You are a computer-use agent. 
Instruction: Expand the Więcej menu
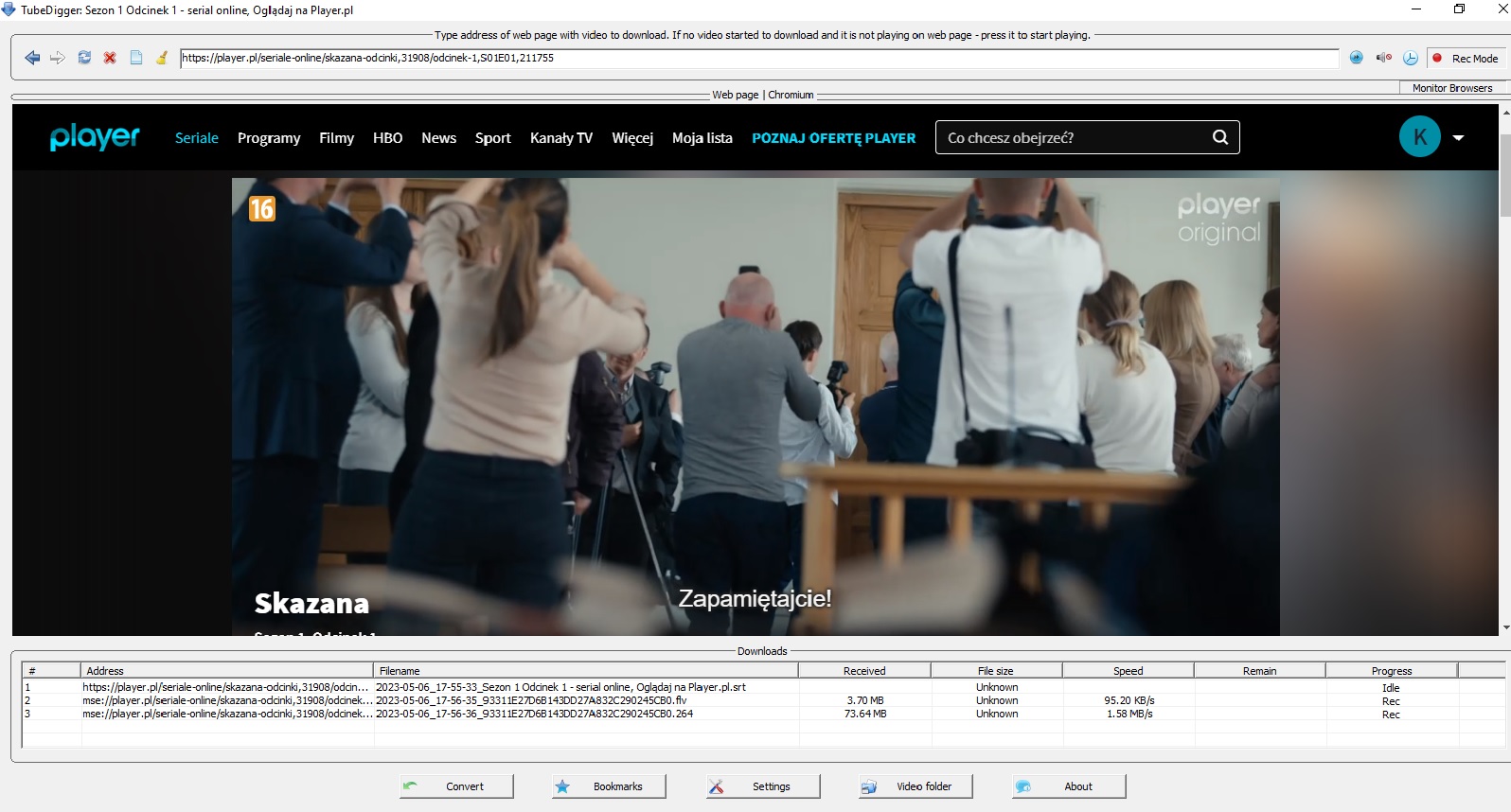(x=632, y=138)
